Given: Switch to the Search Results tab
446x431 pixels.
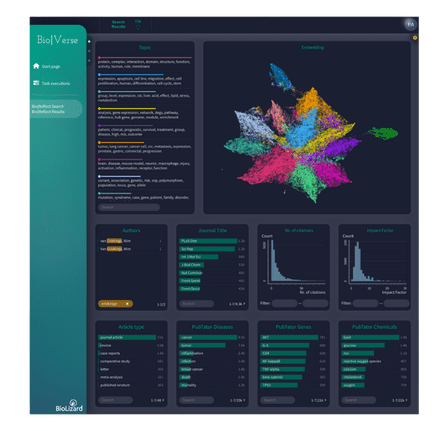Looking at the screenshot, I should click(x=118, y=24).
